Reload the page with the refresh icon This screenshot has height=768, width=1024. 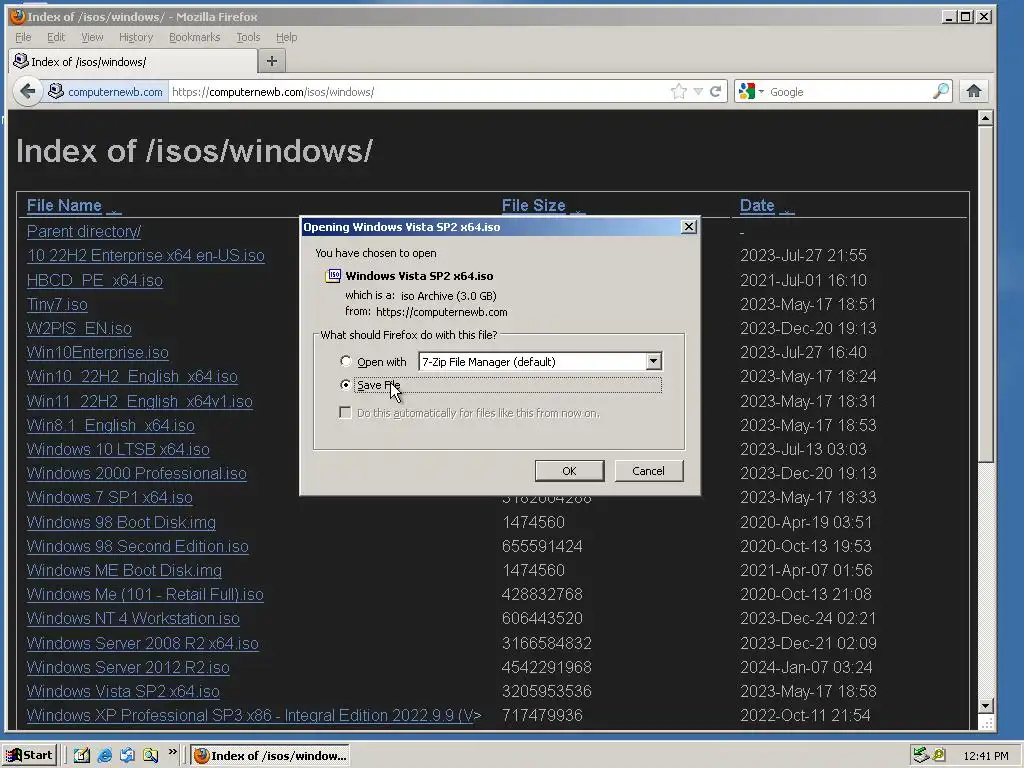pos(716,91)
